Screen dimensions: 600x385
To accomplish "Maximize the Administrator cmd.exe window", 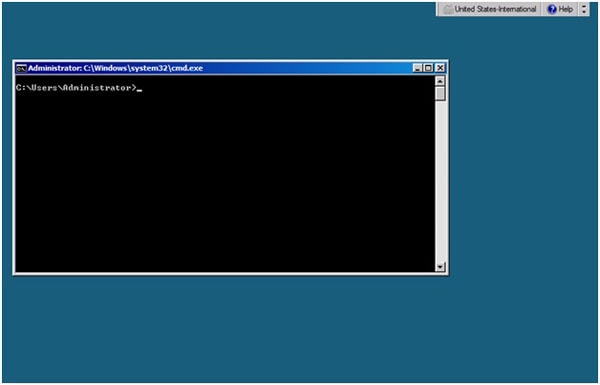I will (x=428, y=68).
